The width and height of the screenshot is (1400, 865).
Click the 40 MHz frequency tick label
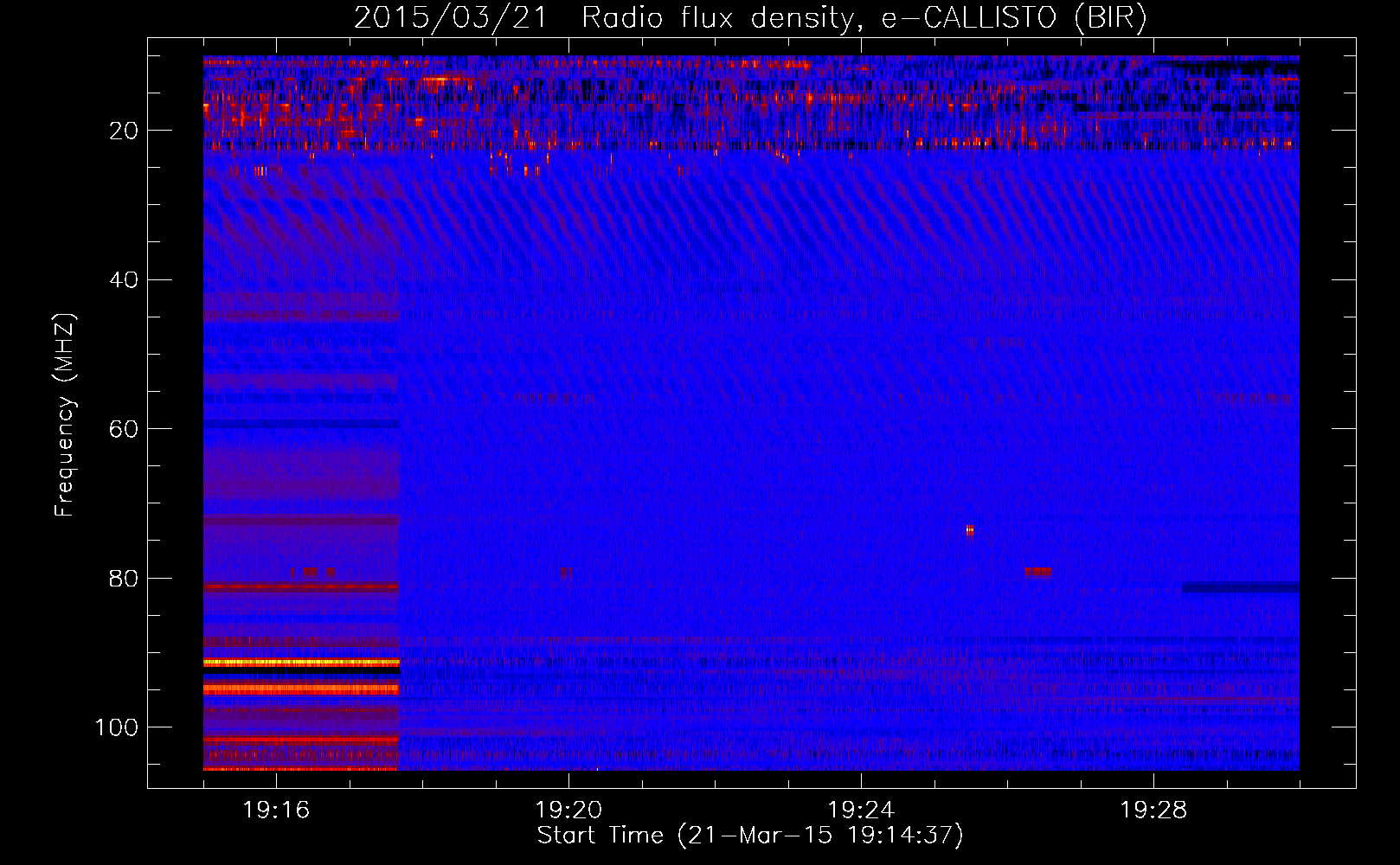pos(125,280)
